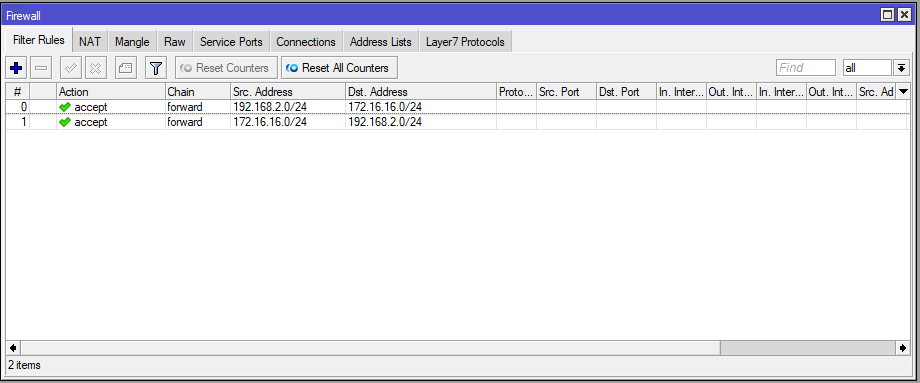
Task: Click the right arrow of horizontal scrollbar
Action: coord(902,348)
